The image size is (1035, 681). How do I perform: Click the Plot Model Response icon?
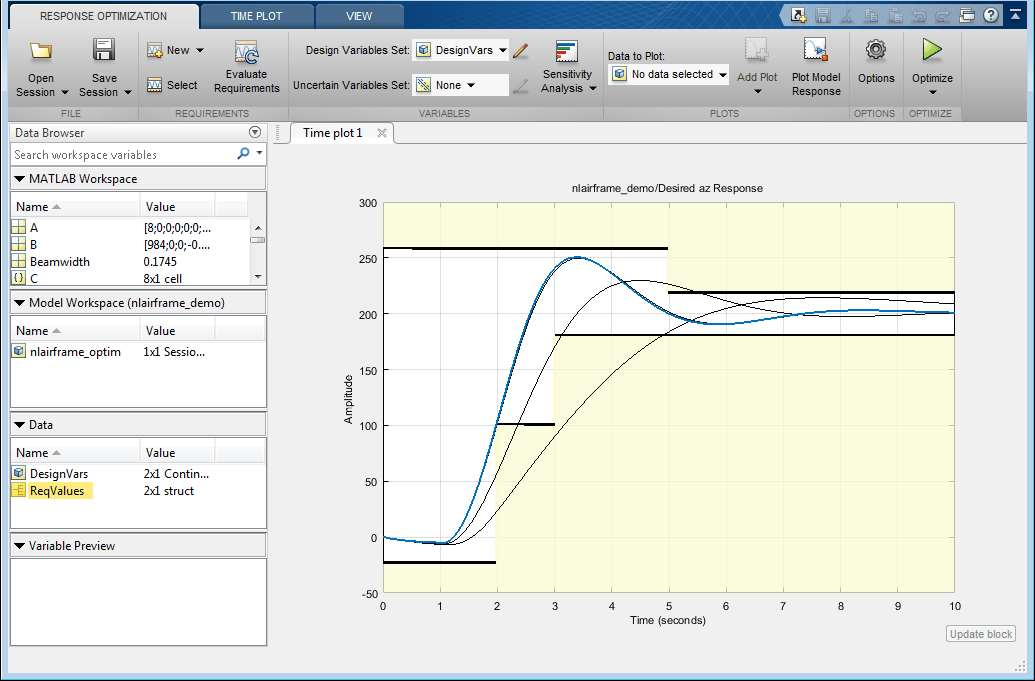tap(815, 51)
